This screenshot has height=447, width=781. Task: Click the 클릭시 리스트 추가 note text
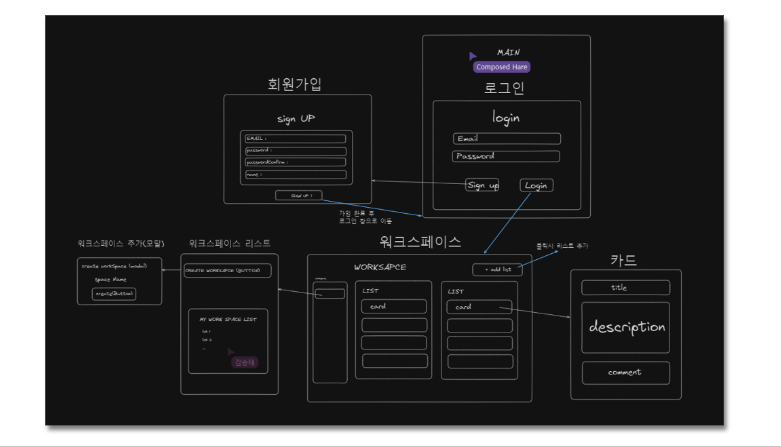pyautogui.click(x=562, y=246)
